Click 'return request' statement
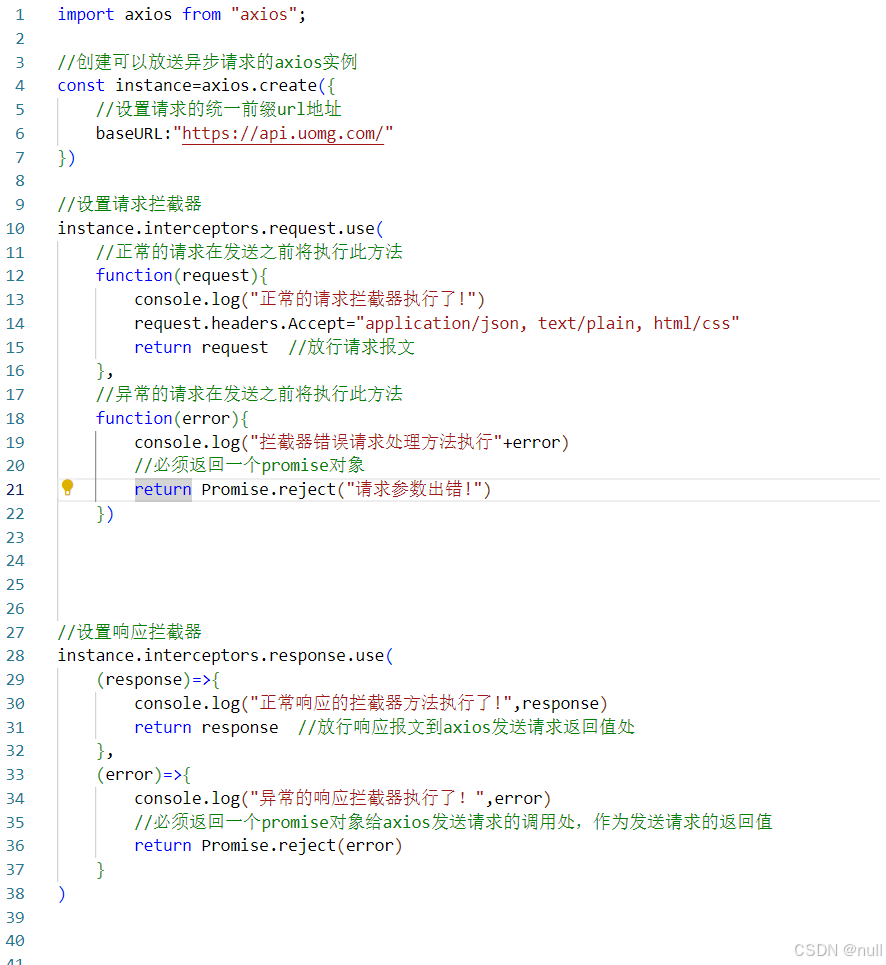 201,348
